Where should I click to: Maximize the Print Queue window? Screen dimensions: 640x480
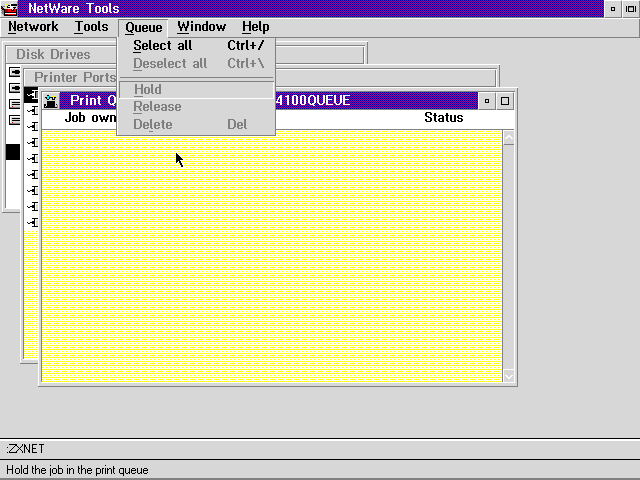point(505,101)
